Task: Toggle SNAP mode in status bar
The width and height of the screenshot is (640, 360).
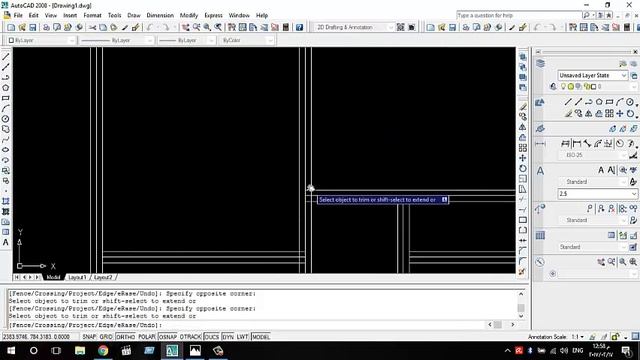Action: pos(89,337)
